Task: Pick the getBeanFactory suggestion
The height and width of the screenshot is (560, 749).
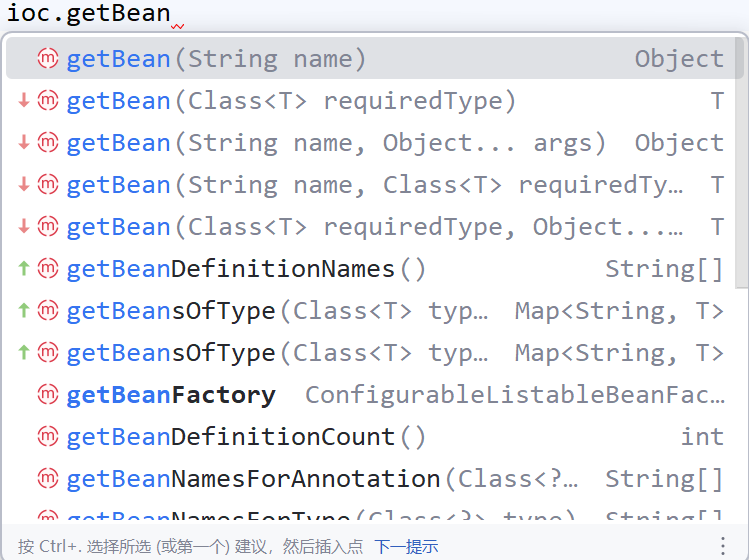Action: click(x=371, y=395)
